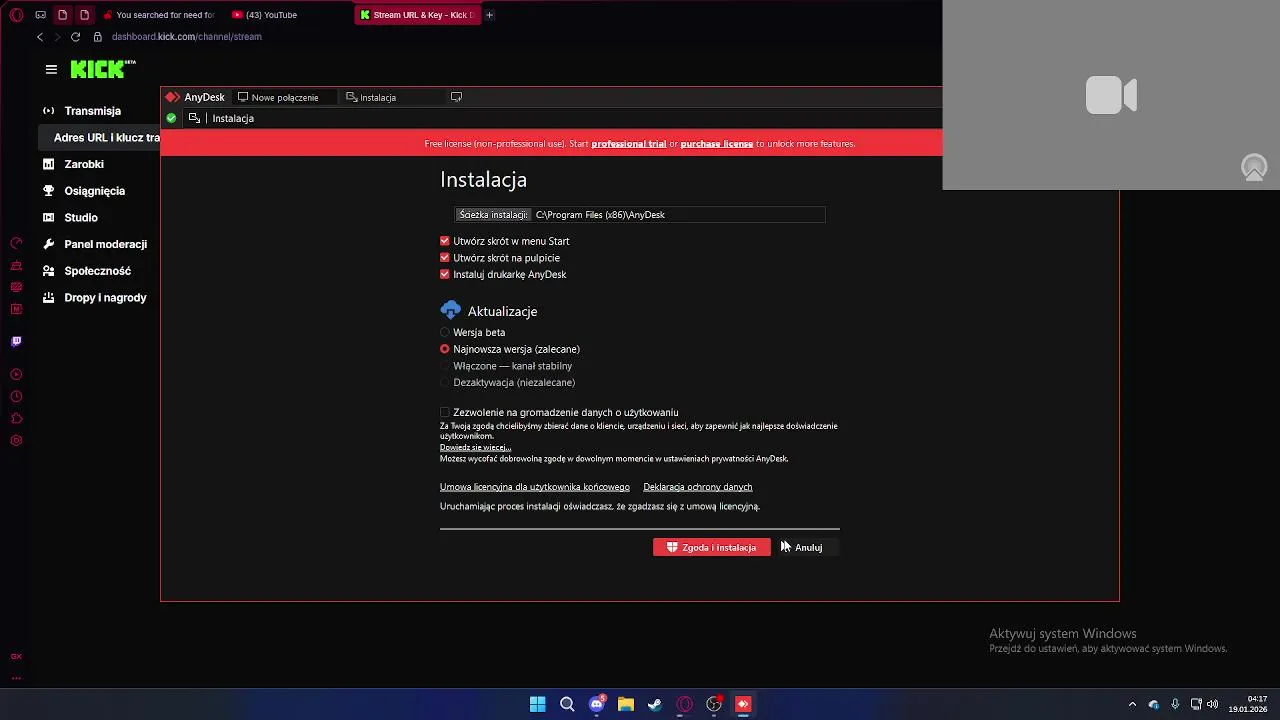
Task: Select Dezaktywacja (niezalecane) option
Action: (445, 382)
